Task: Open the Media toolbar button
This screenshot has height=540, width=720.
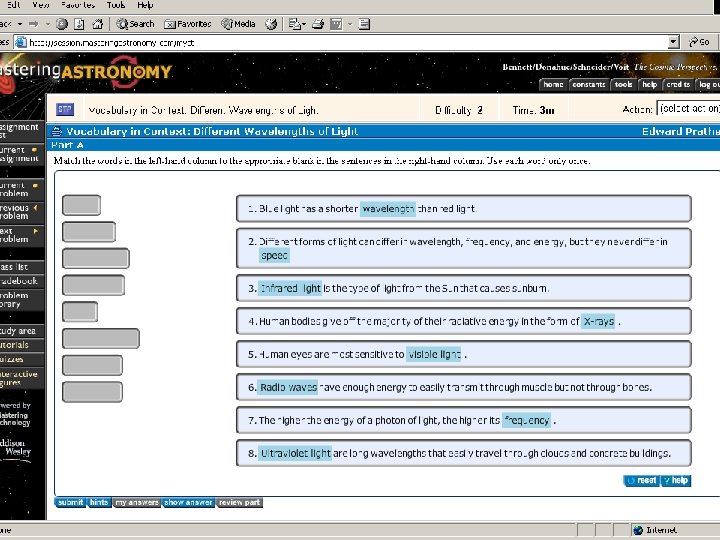Action: coord(238,24)
